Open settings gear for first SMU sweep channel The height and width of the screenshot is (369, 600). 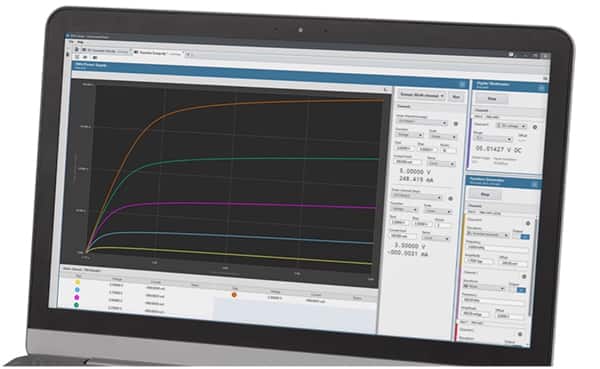456,124
